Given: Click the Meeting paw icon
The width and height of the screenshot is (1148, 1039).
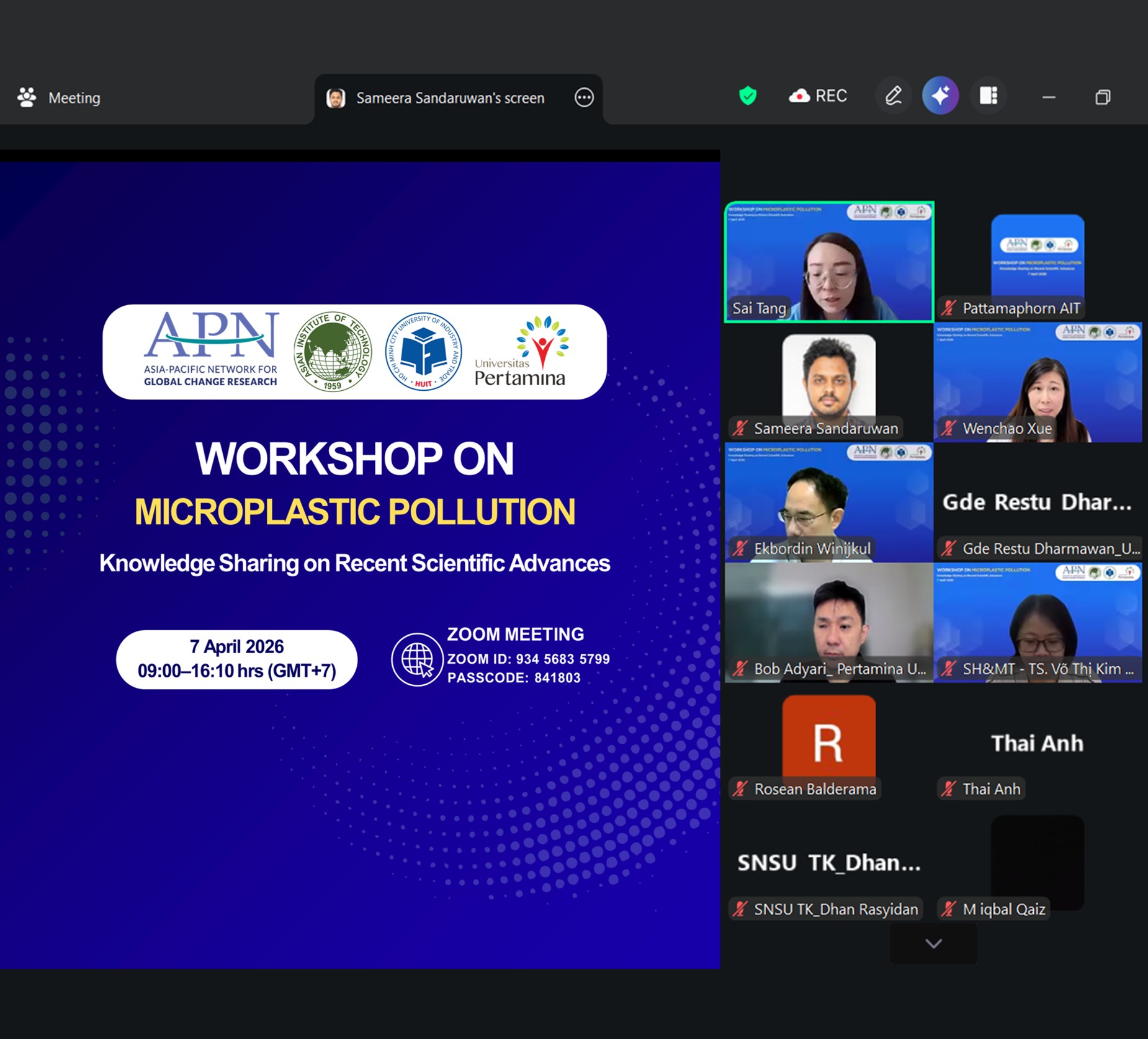Looking at the screenshot, I should [x=27, y=97].
